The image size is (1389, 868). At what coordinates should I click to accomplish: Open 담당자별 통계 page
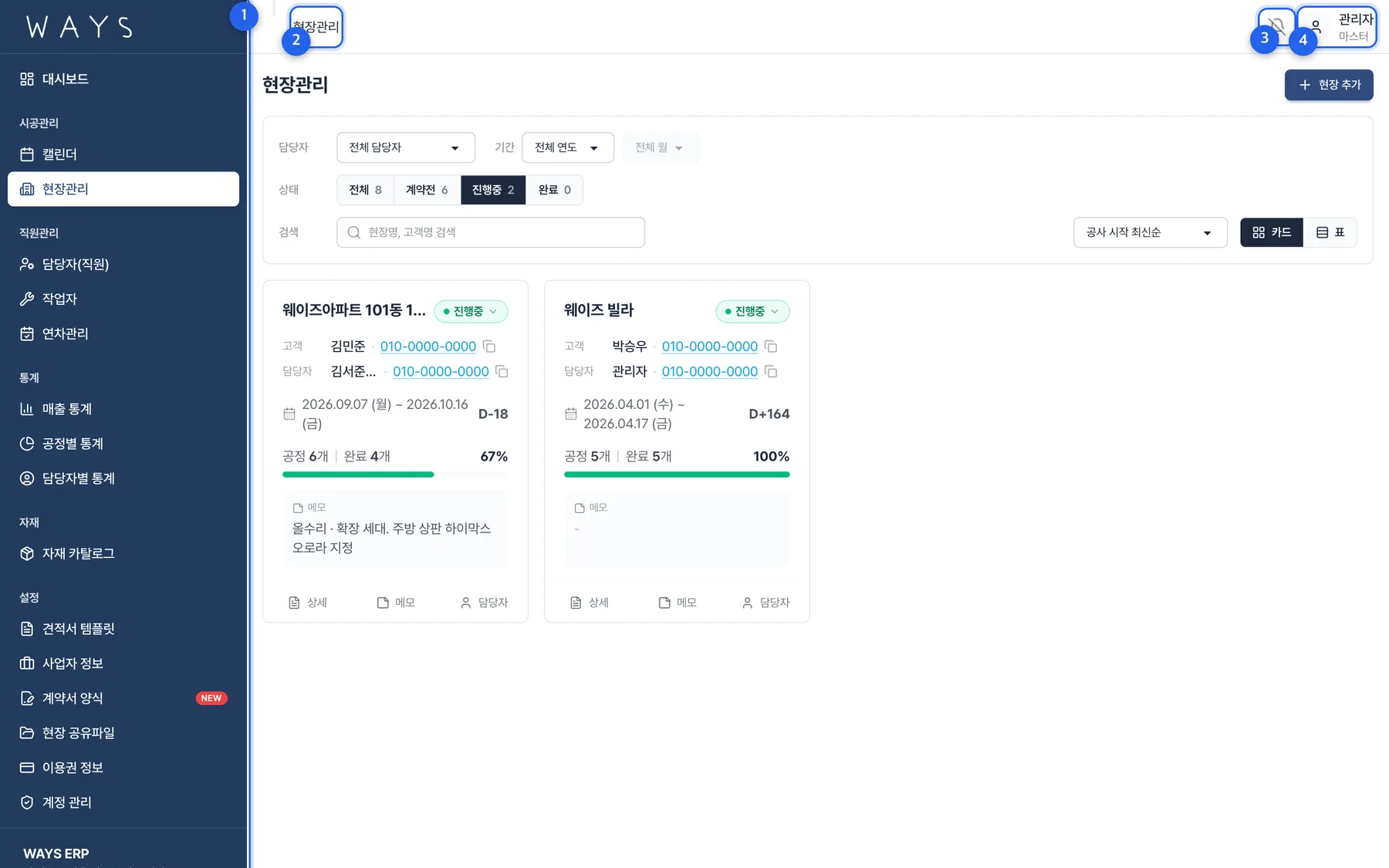click(123, 478)
